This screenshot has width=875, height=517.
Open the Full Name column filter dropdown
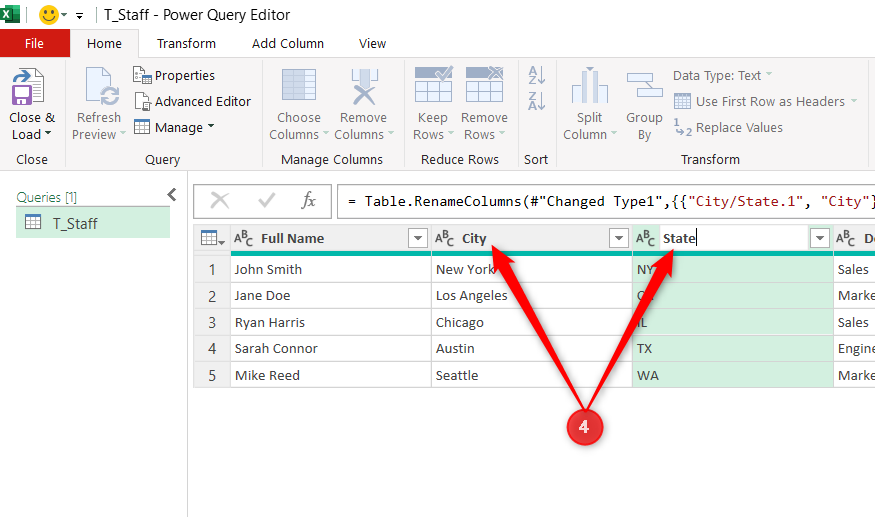[x=417, y=238]
